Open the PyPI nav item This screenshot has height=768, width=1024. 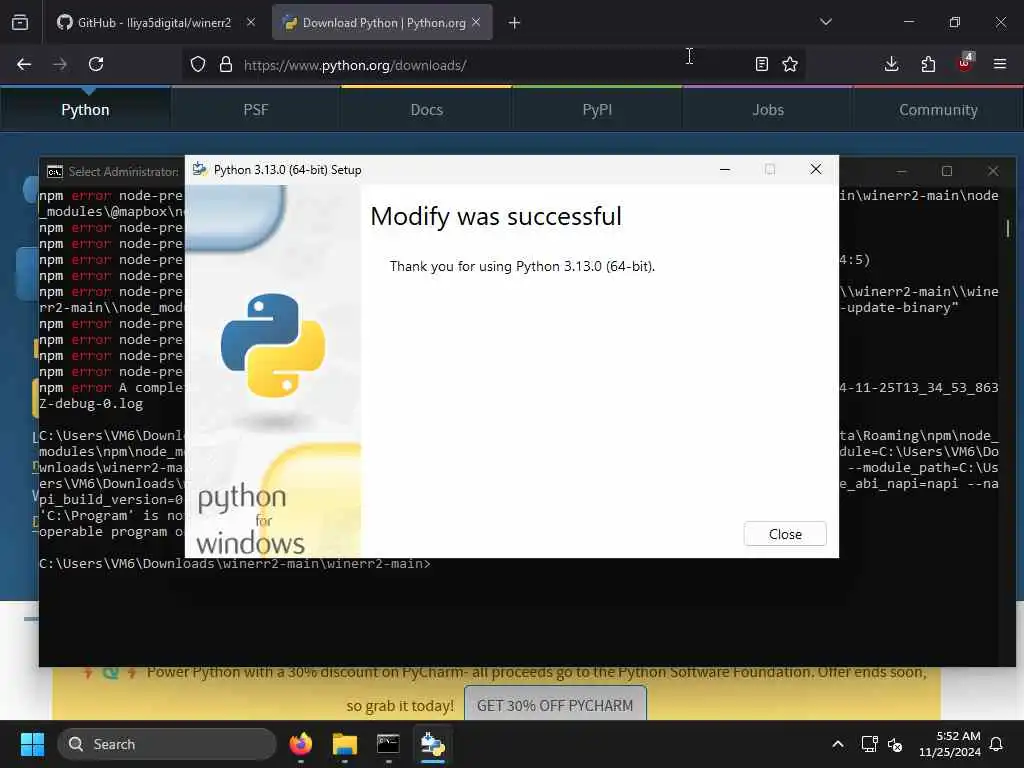pos(597,110)
